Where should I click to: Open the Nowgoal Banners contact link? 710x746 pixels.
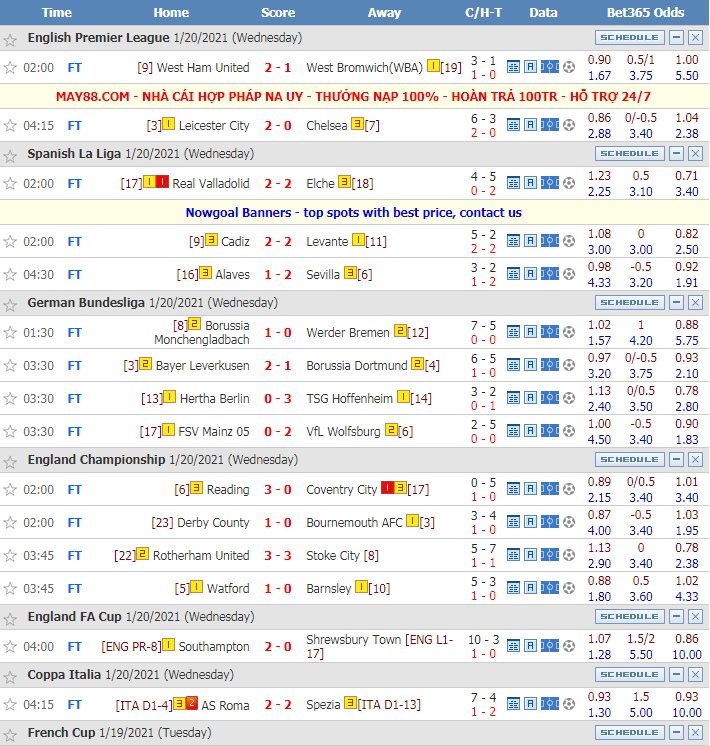pyautogui.click(x=354, y=213)
